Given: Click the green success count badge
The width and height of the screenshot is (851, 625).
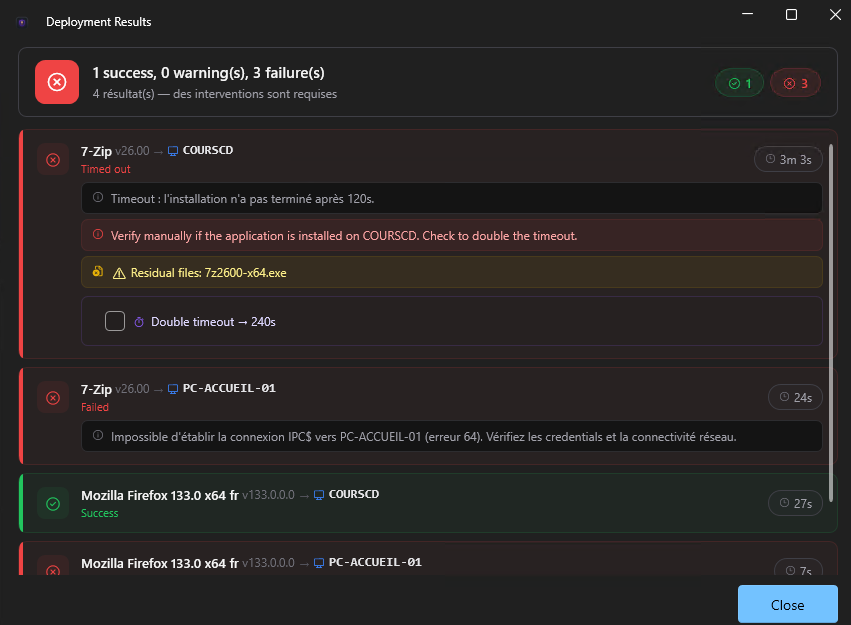Looking at the screenshot, I should [x=740, y=83].
